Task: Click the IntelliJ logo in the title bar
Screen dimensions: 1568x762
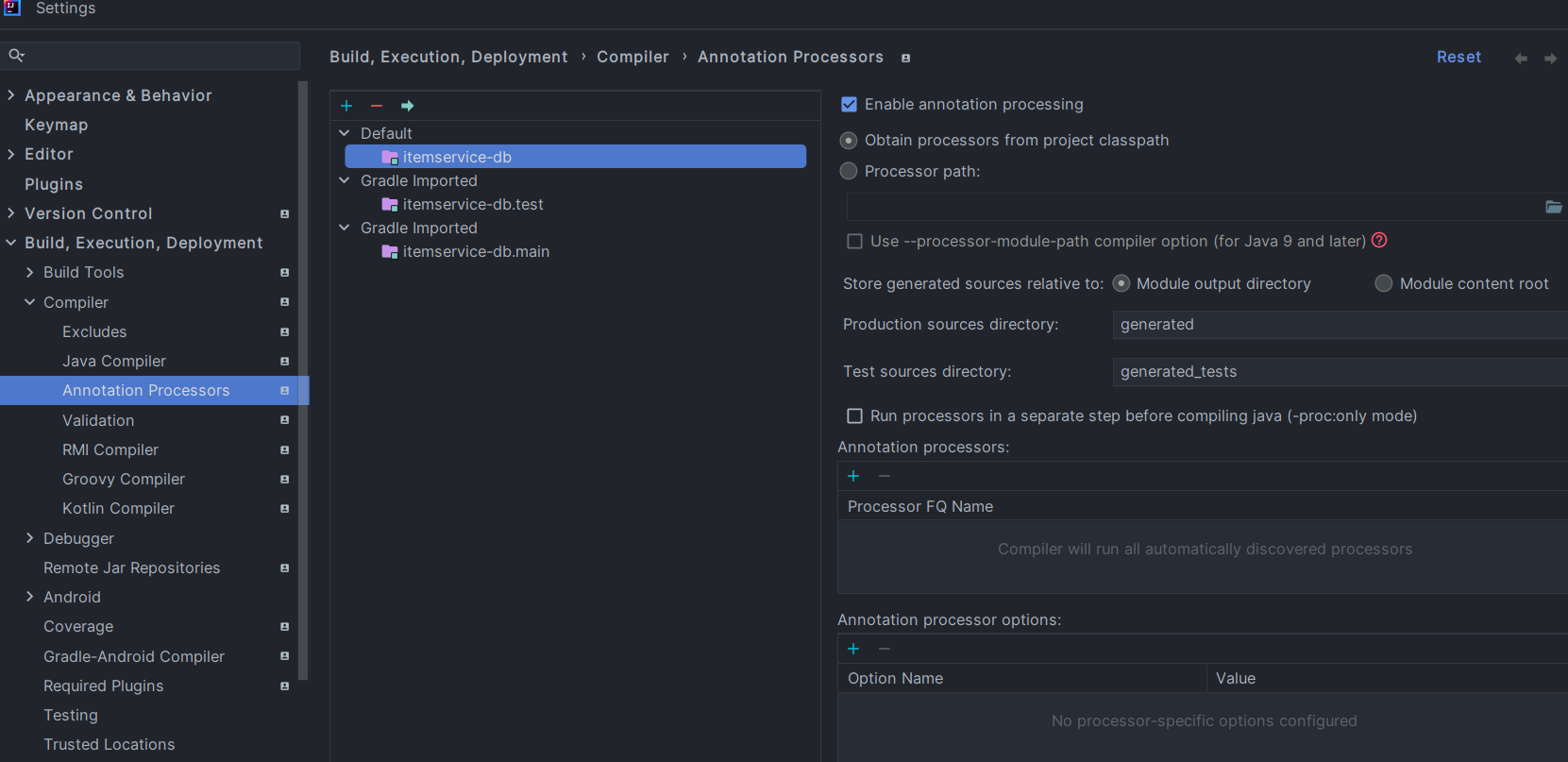Action: point(11,8)
